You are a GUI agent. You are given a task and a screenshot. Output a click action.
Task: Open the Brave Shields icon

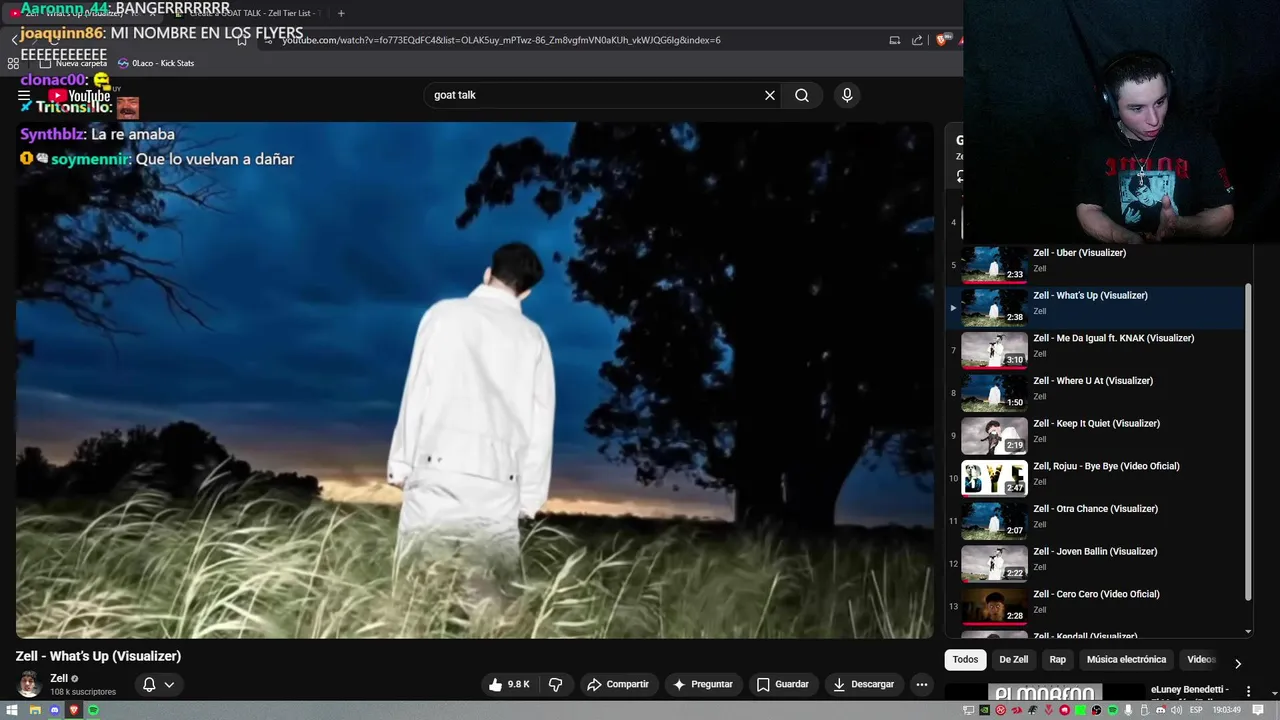click(x=941, y=40)
